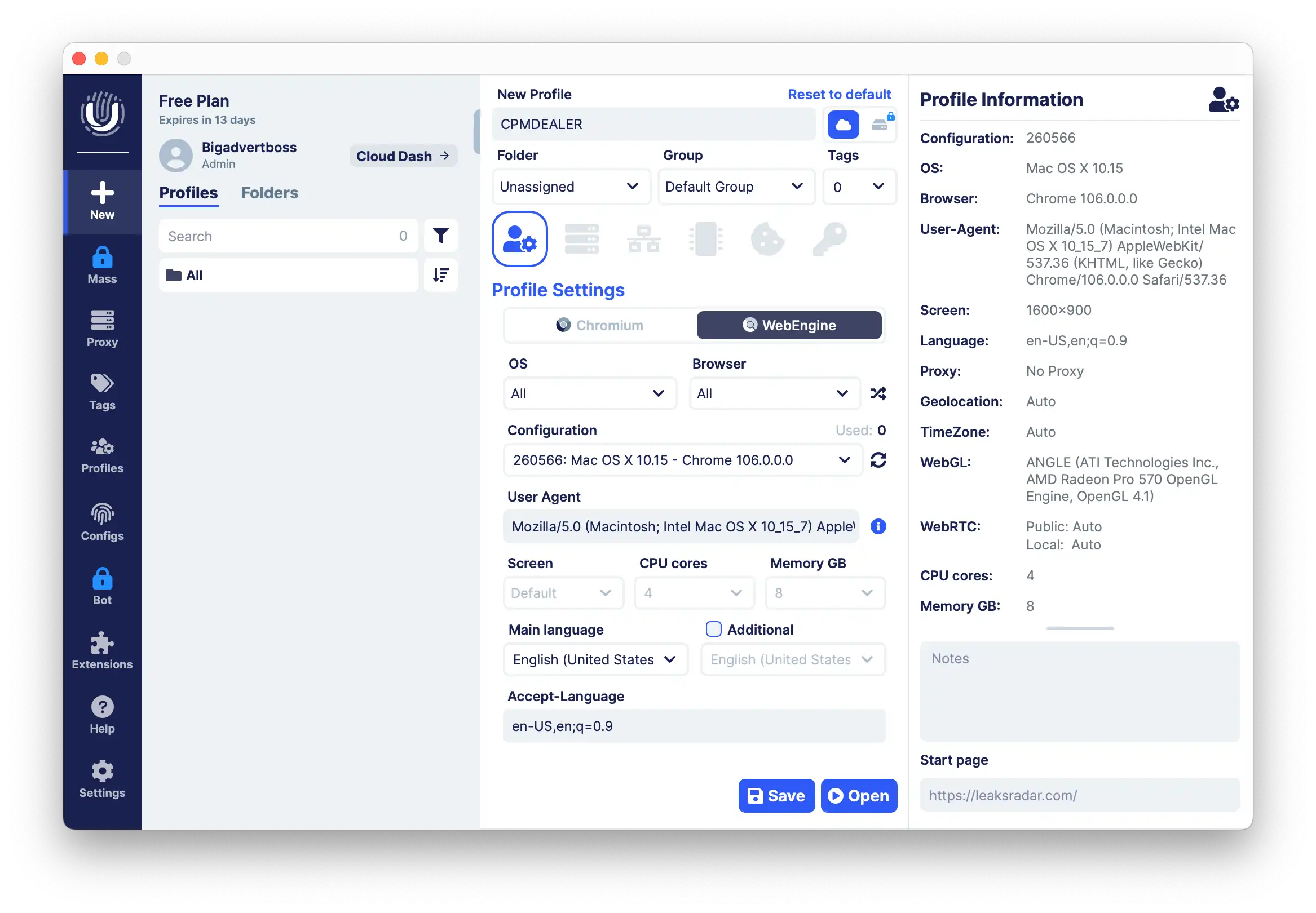Click the Open button
1316x913 pixels.
pos(858,796)
